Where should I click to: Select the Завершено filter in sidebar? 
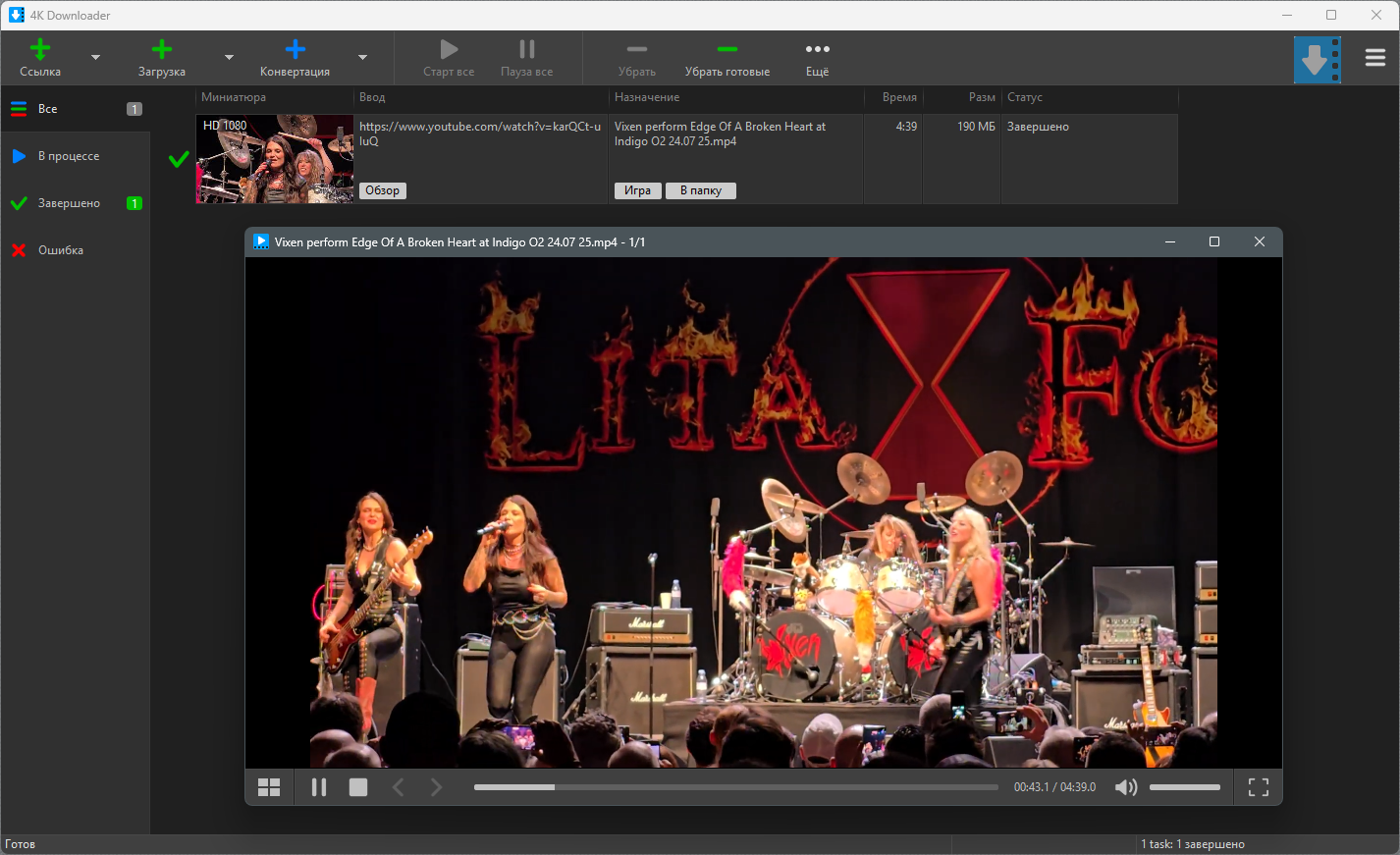click(69, 203)
